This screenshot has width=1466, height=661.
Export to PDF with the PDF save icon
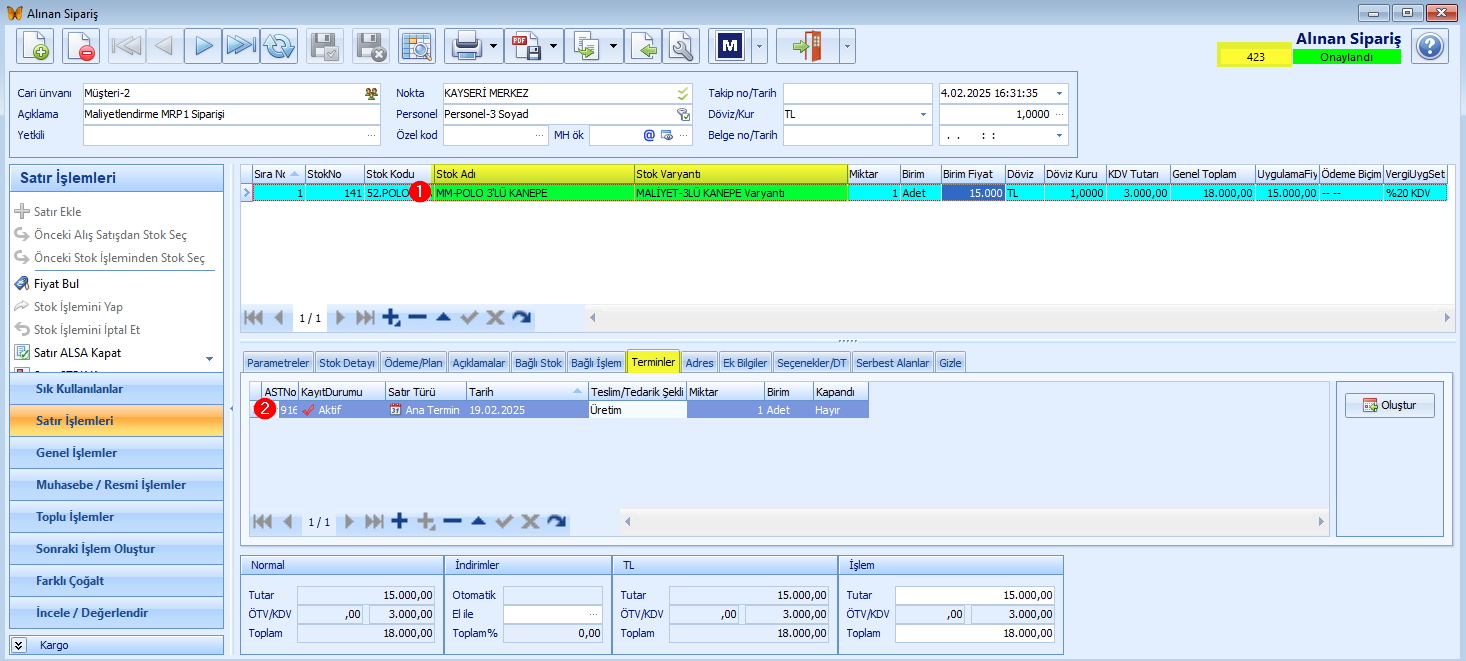525,46
